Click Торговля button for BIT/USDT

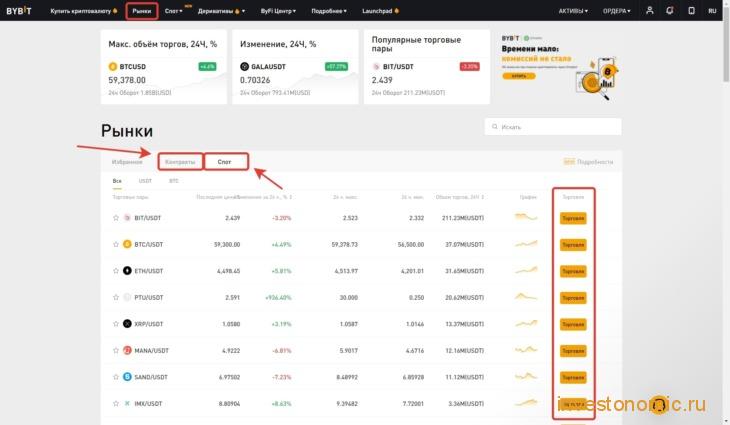pyautogui.click(x=573, y=218)
